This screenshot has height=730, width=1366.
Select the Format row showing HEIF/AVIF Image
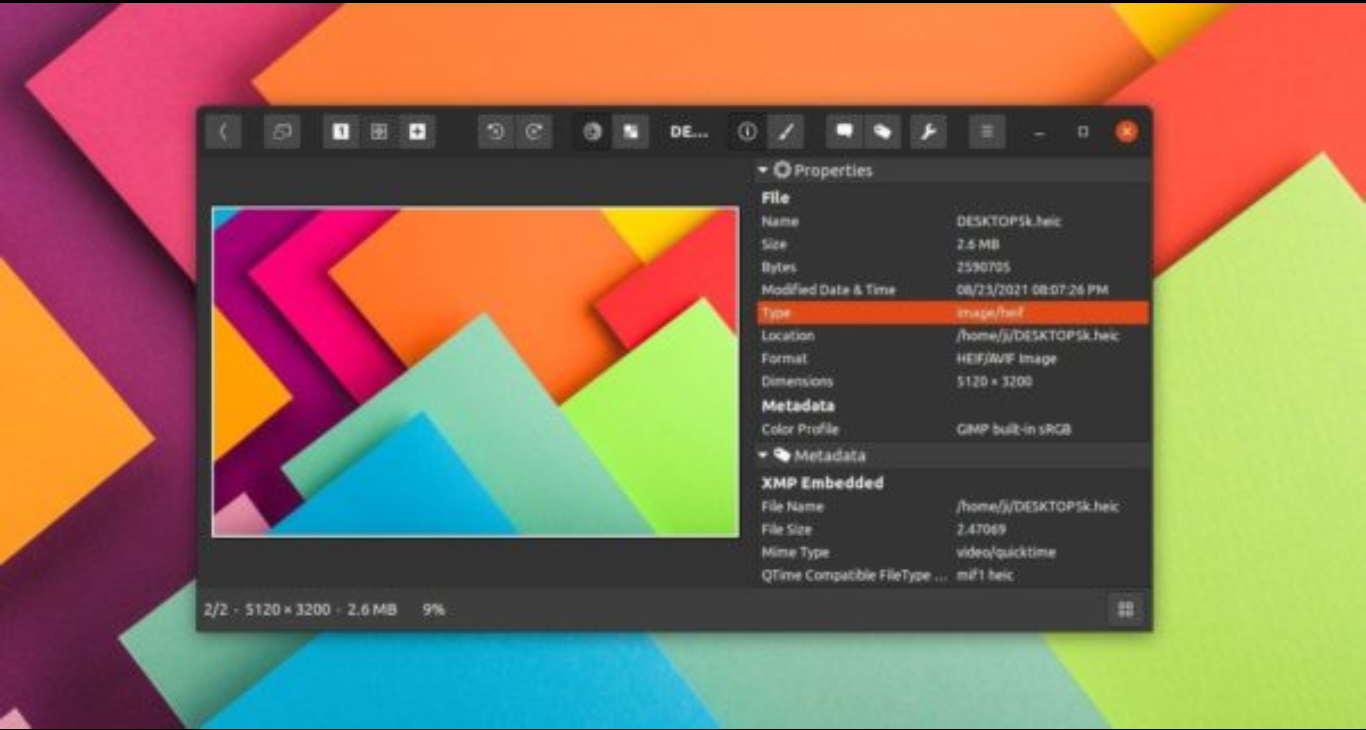tap(953, 358)
